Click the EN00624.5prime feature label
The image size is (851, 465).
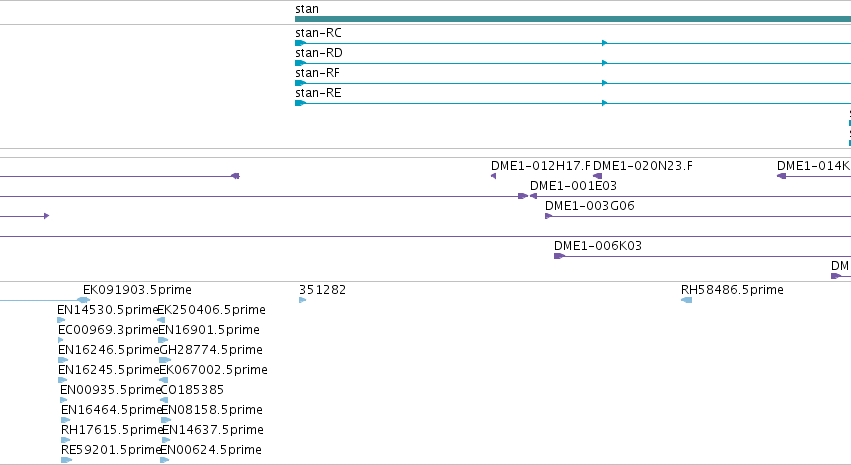[x=211, y=450]
